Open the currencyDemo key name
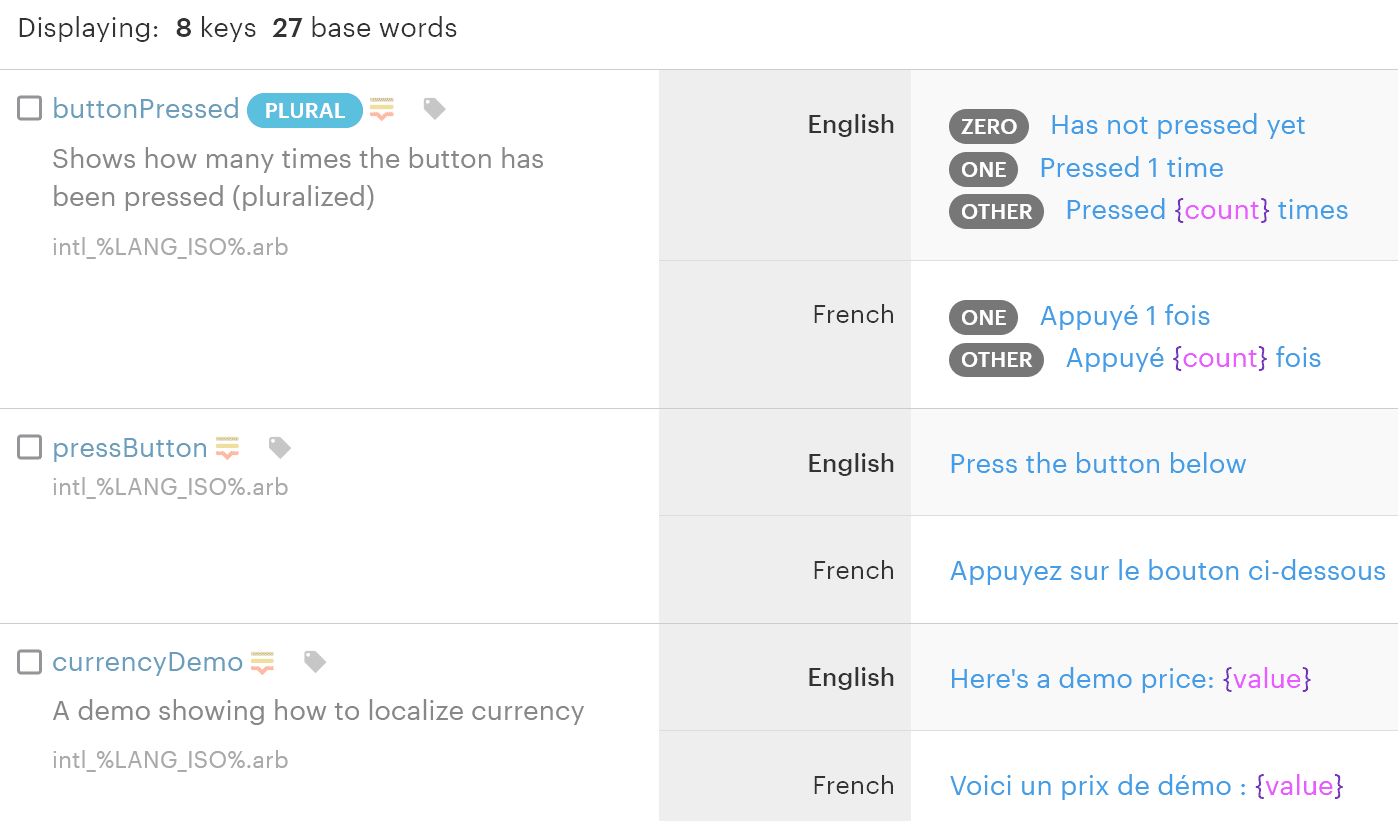1398x821 pixels. [x=148, y=662]
